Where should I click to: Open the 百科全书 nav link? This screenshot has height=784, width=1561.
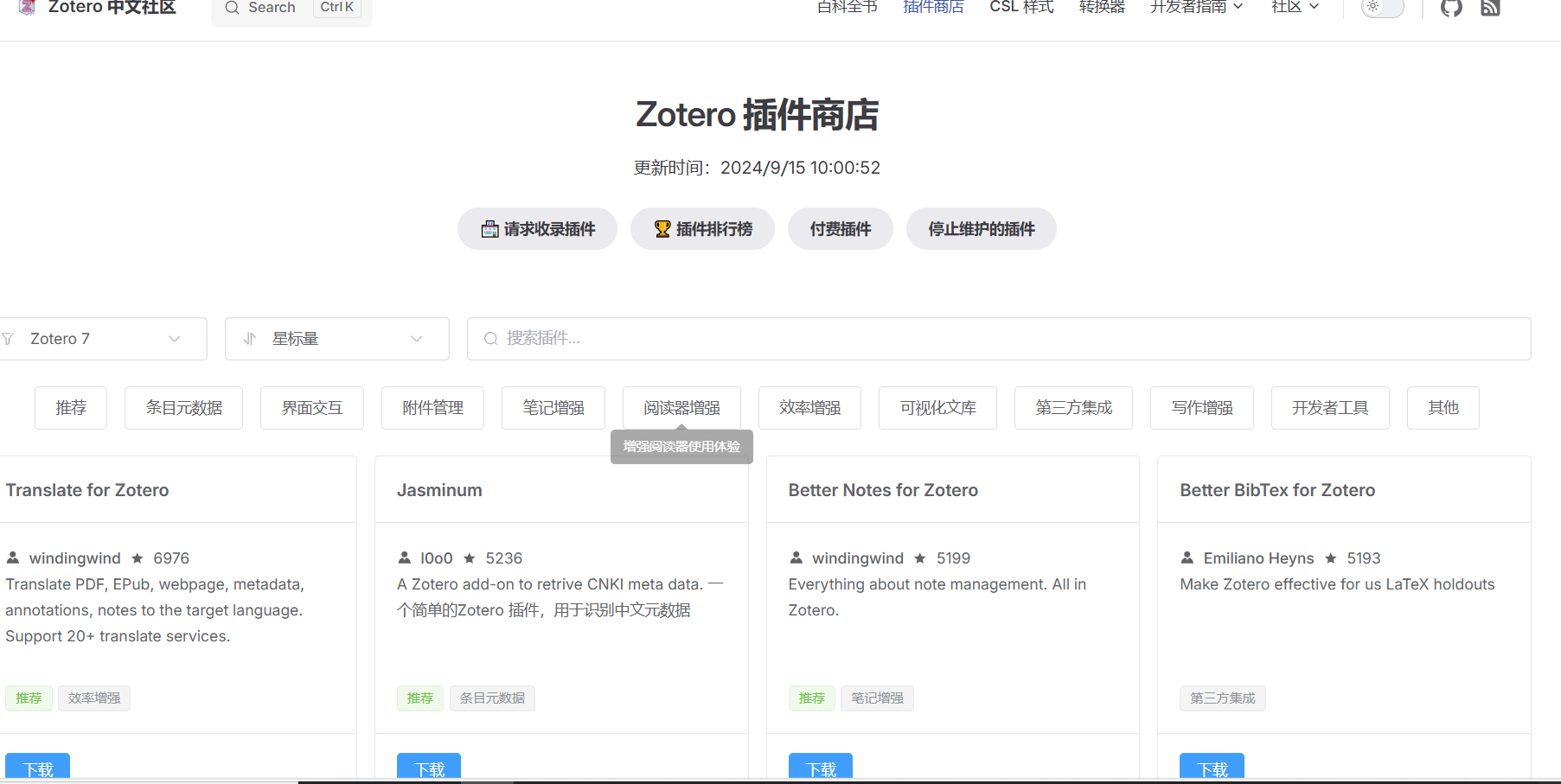click(x=847, y=7)
